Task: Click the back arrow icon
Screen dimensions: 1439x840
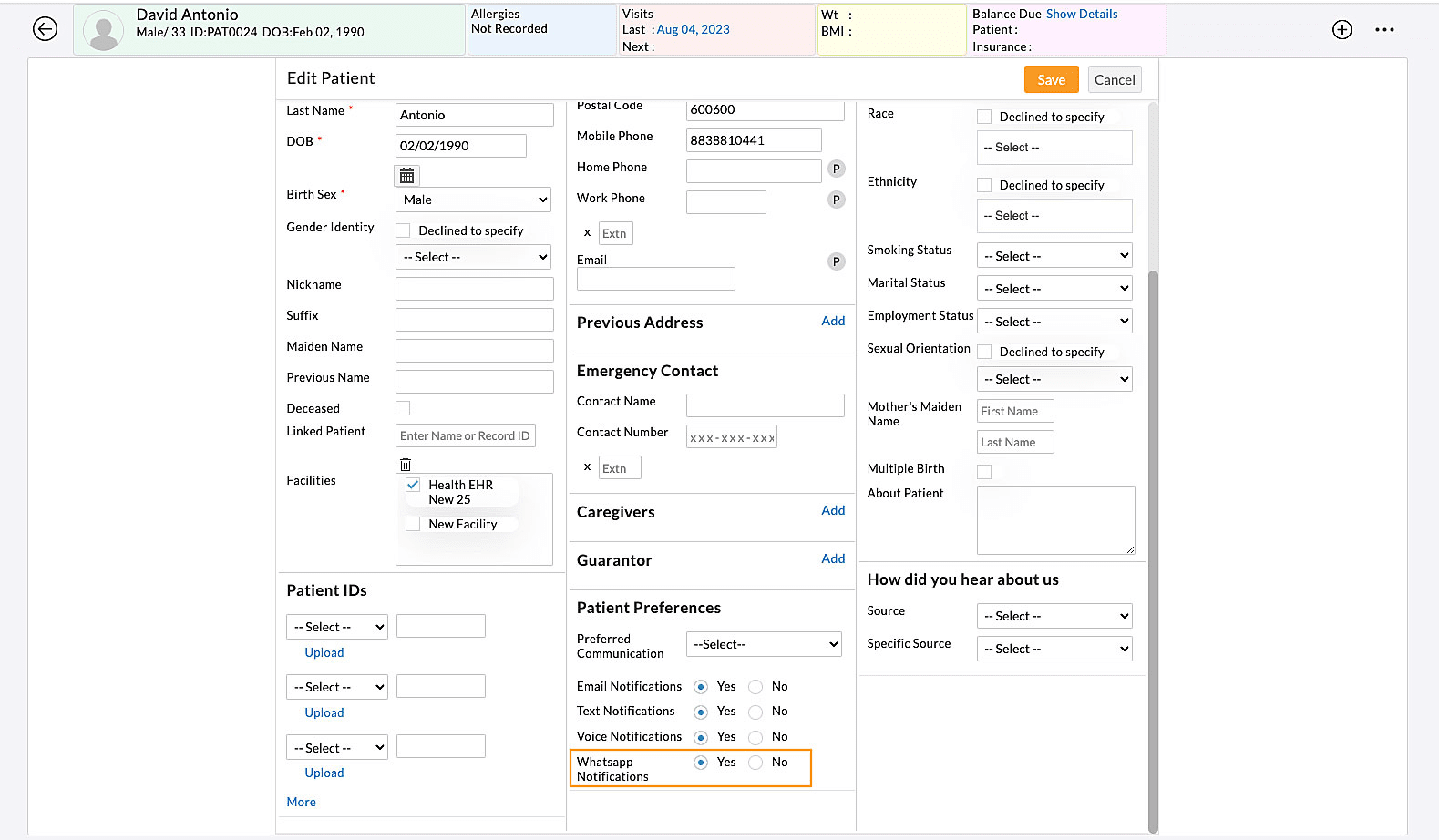Action: (x=45, y=29)
